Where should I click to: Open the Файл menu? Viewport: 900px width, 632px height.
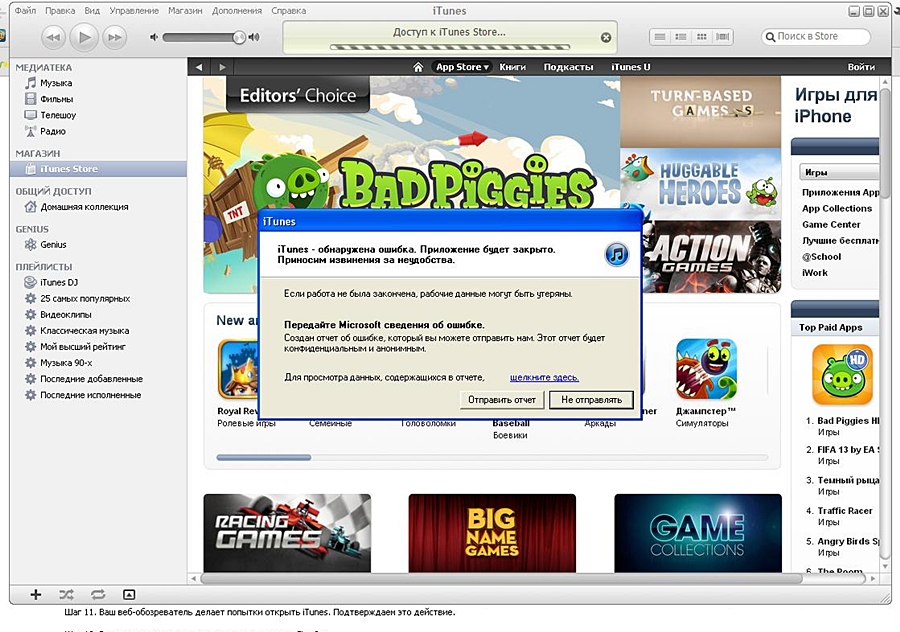25,11
